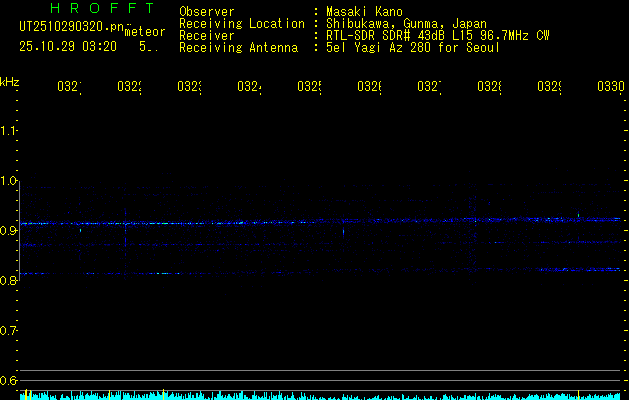
Task: Click the 'Receiving Location' field label
Action: 241,23
